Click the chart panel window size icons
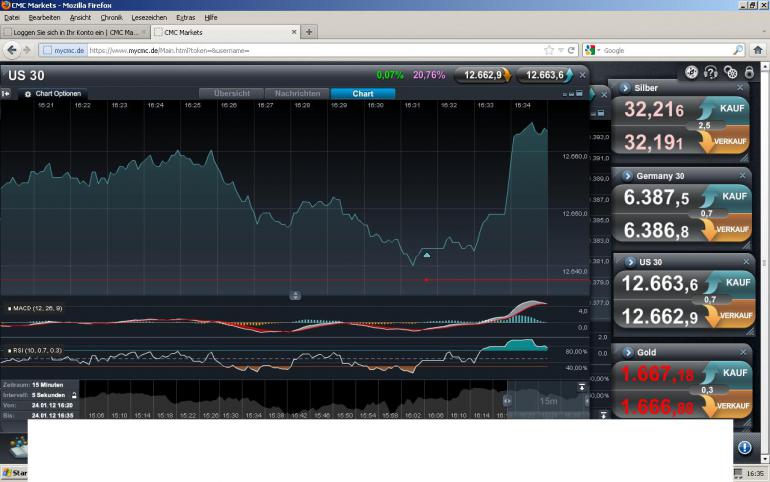The width and height of the screenshot is (770, 482). click(x=572, y=93)
